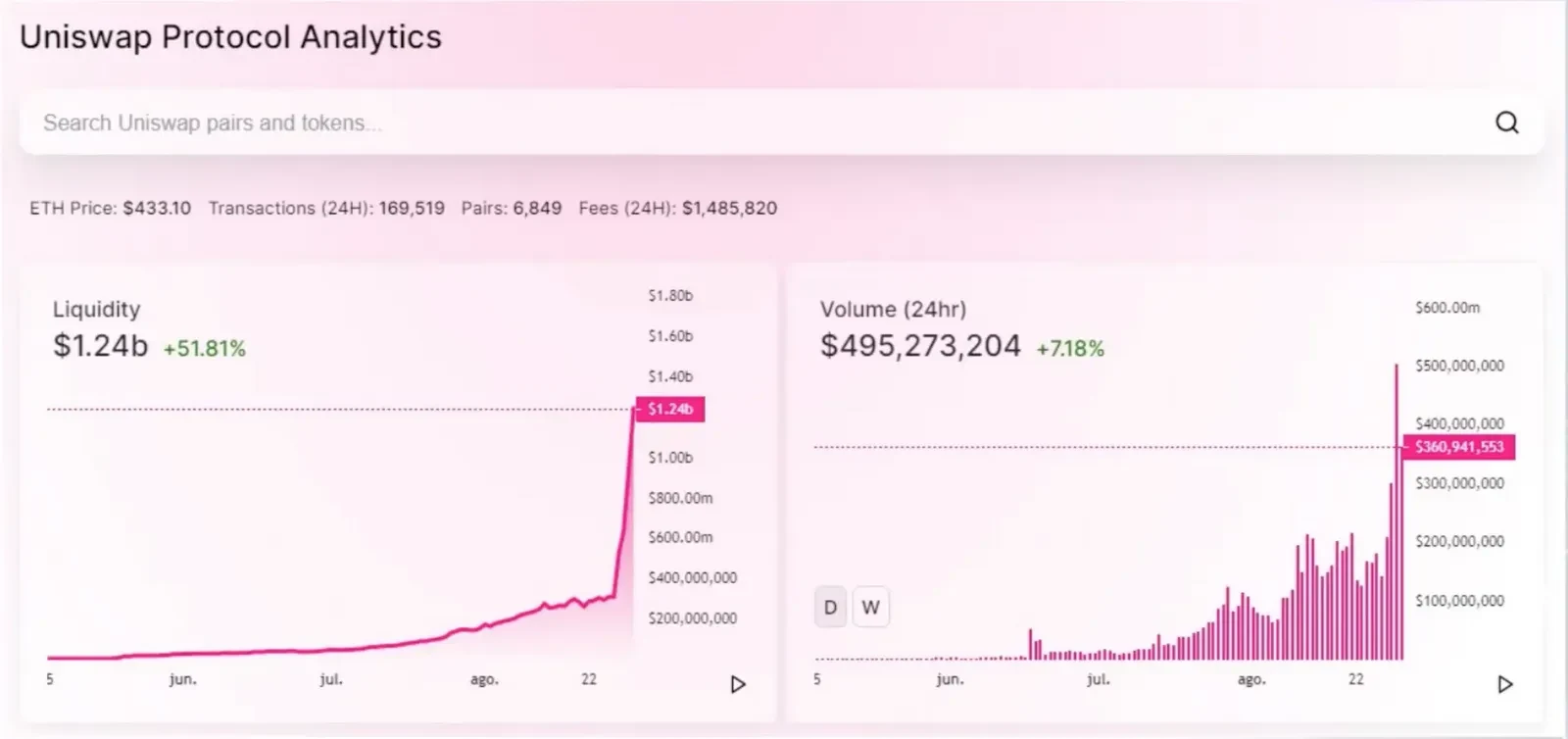The image size is (1568, 739).
Task: Click the +7.18% volume change label
Action: [x=1070, y=349]
